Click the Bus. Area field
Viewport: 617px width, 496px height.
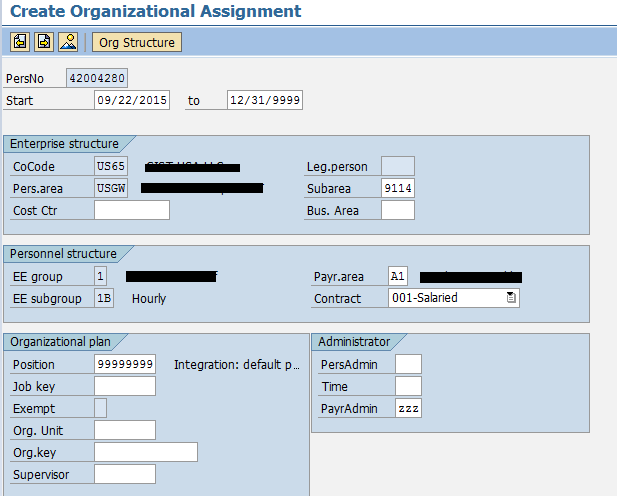click(398, 210)
